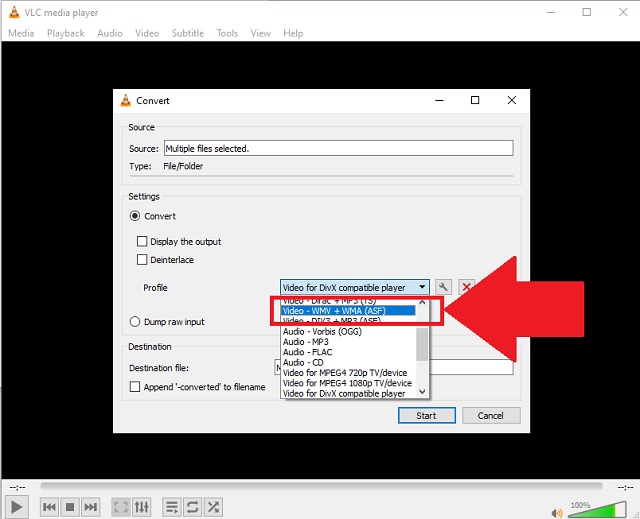Image resolution: width=640 pixels, height=519 pixels.
Task: Click the Start button
Action: point(427,415)
